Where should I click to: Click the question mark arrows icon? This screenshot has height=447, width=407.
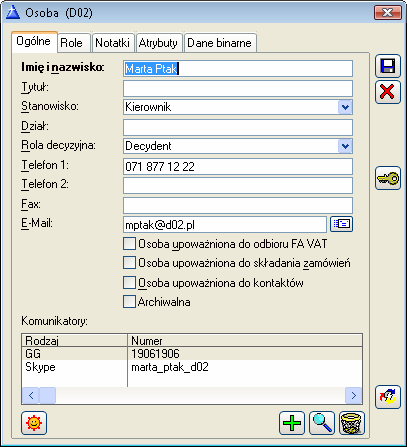(388, 397)
